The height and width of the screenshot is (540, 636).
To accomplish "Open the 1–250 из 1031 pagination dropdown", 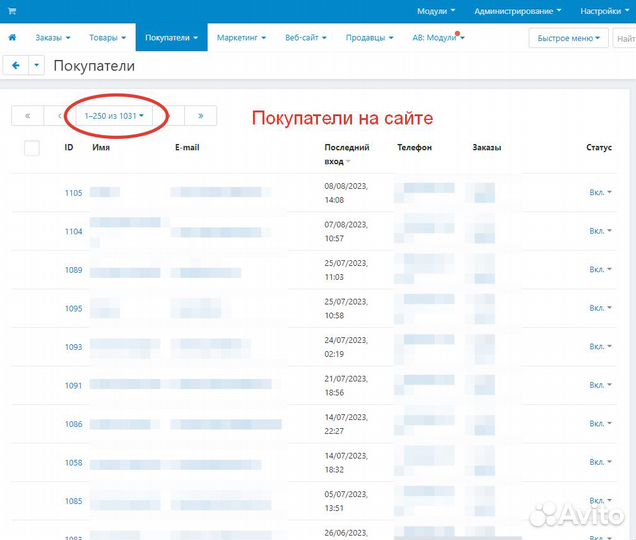I will coord(114,116).
